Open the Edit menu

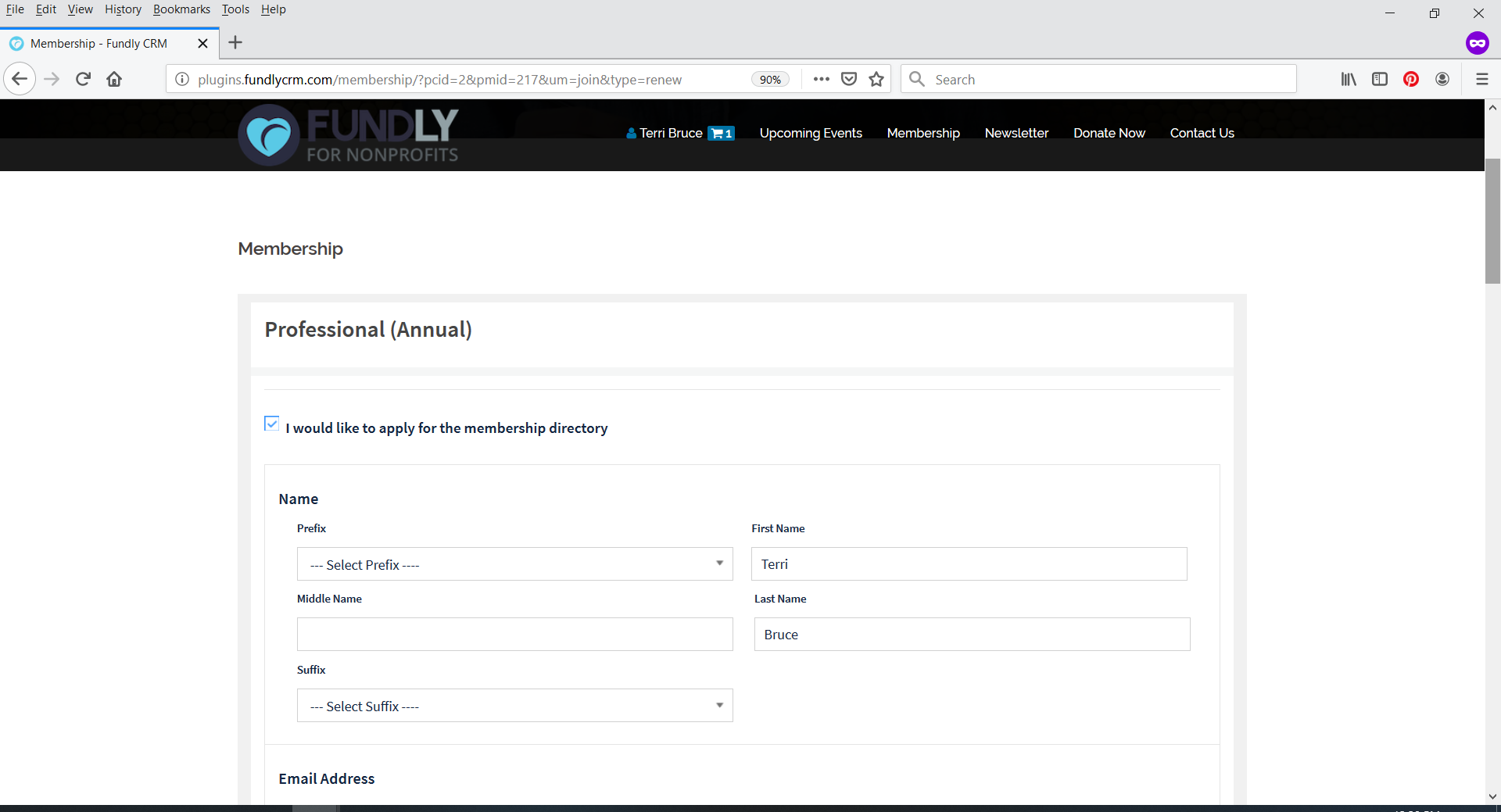pyautogui.click(x=46, y=9)
